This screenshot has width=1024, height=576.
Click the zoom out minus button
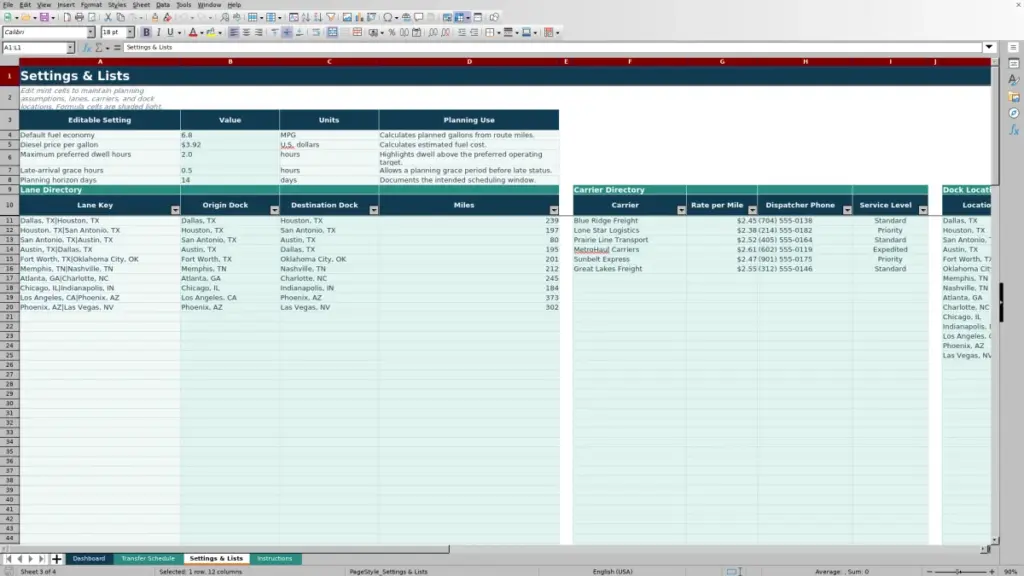[x=929, y=571]
